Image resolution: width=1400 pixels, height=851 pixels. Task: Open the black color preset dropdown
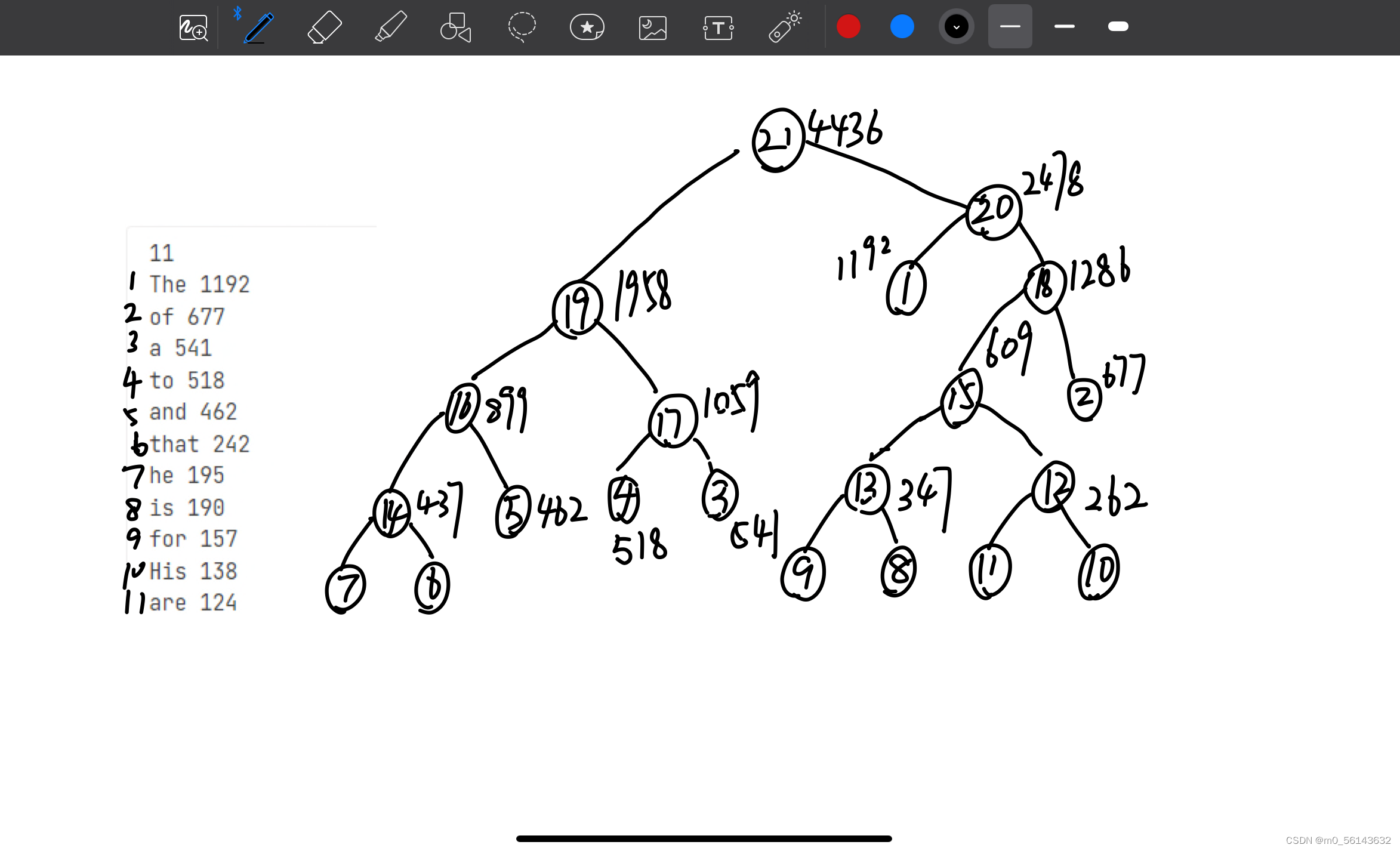point(956,26)
